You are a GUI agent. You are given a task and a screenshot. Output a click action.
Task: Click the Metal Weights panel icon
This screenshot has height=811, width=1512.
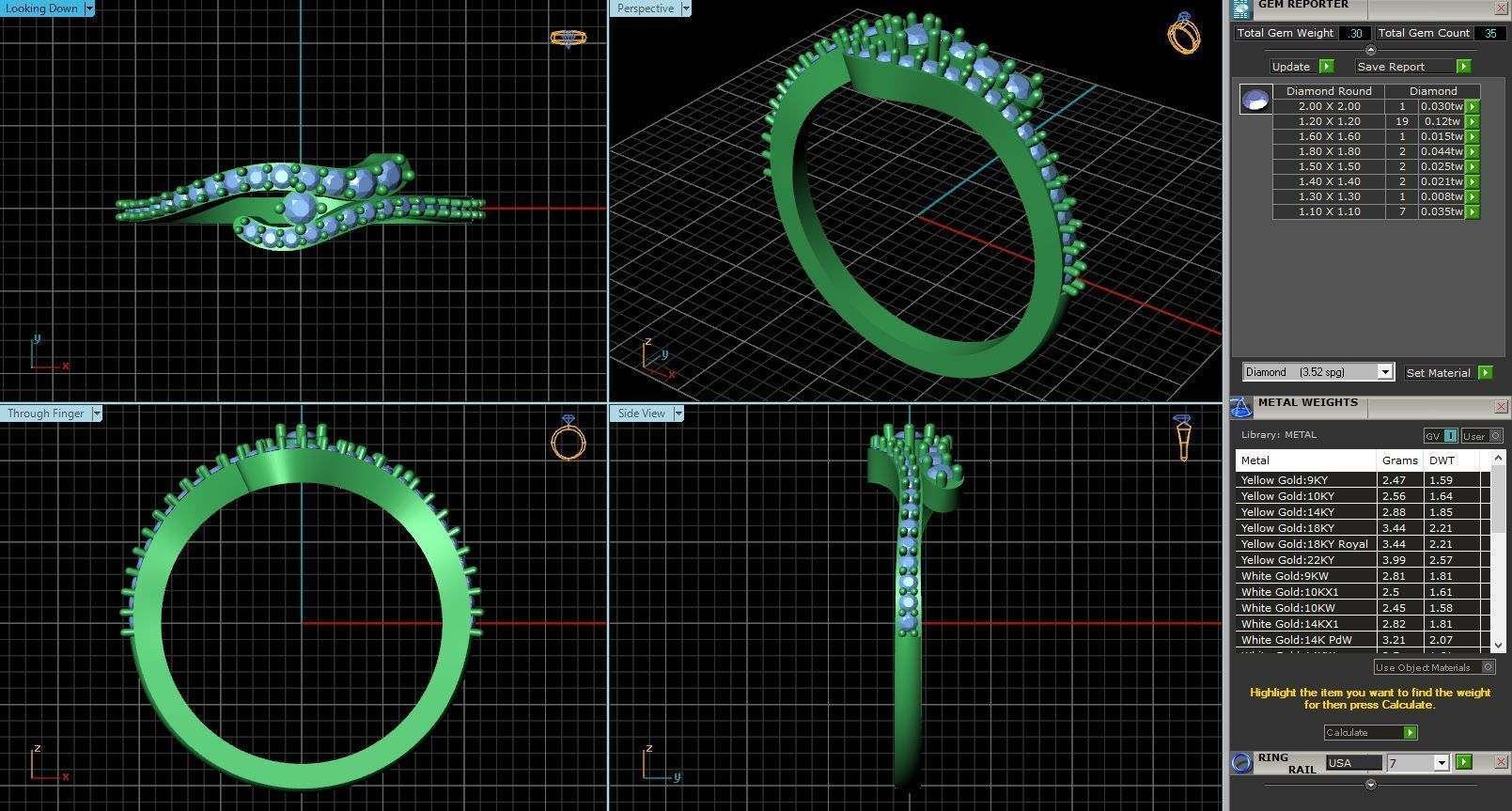pyautogui.click(x=1241, y=407)
